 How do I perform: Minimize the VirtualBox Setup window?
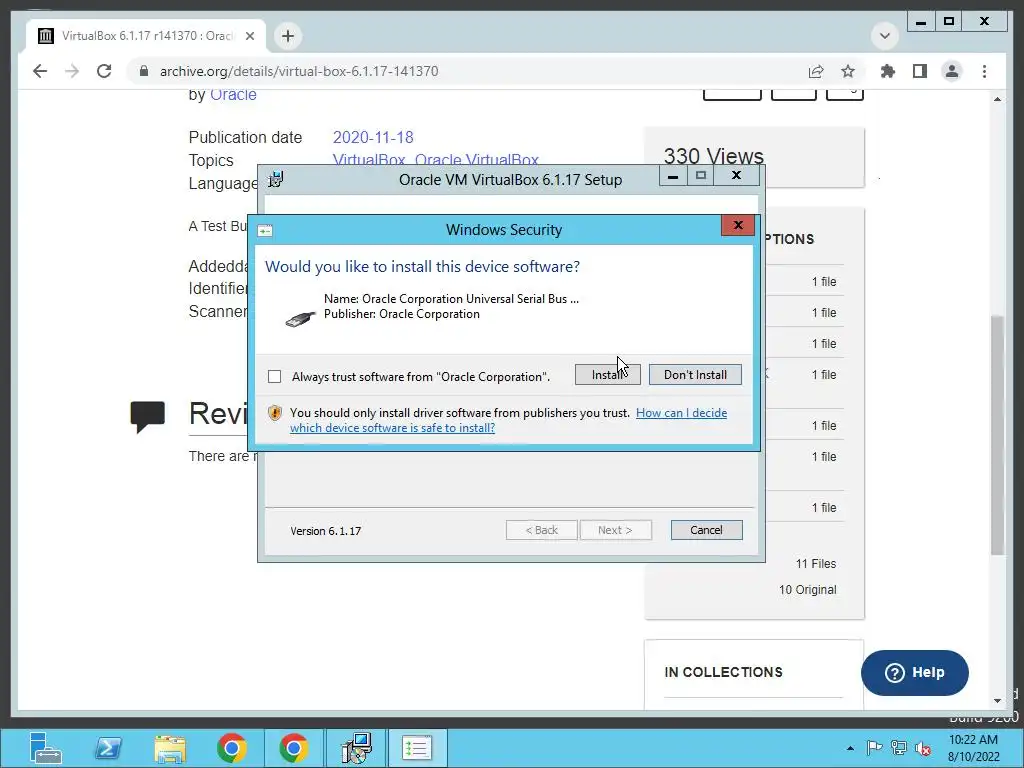point(673,176)
